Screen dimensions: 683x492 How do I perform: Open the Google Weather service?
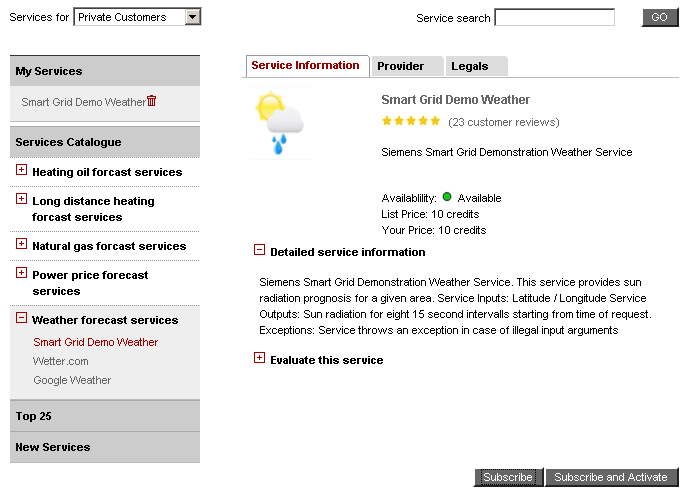point(72,381)
